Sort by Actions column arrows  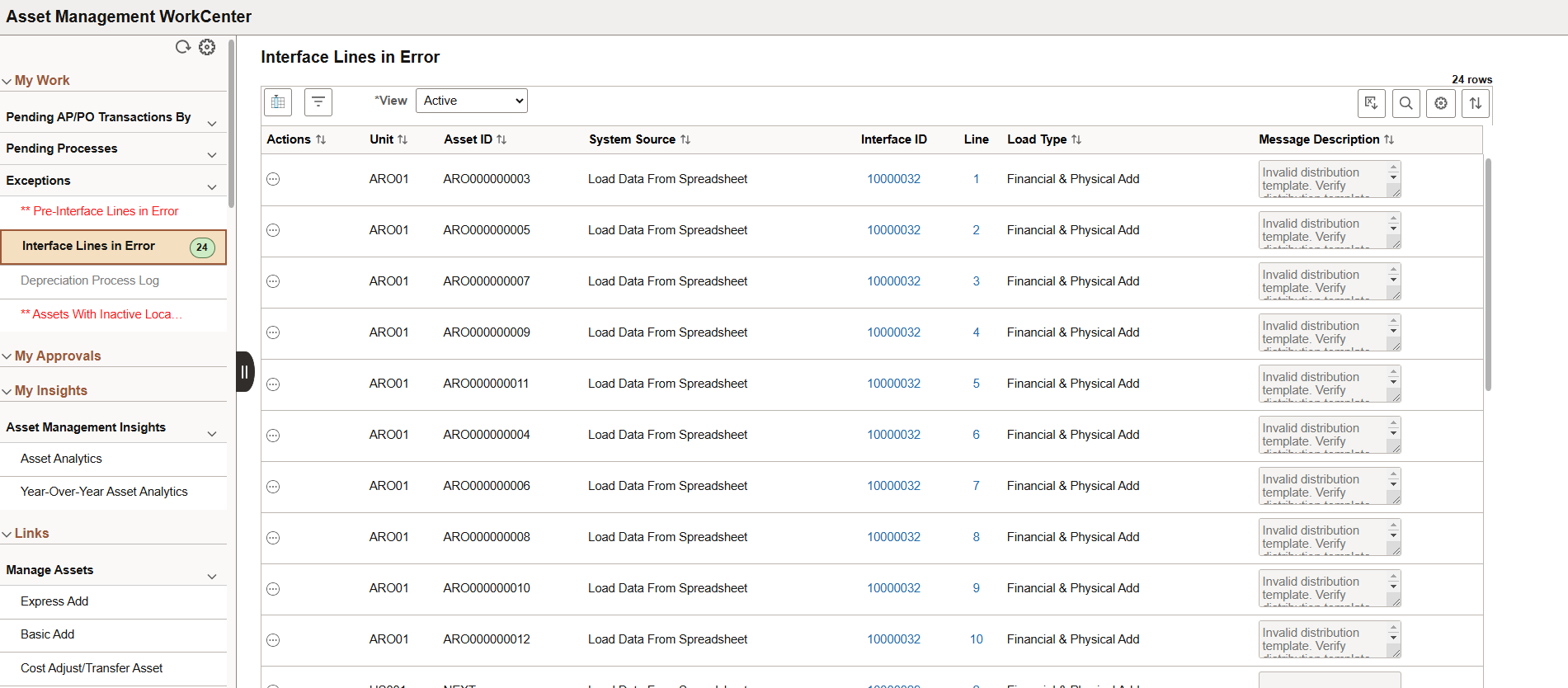click(321, 139)
